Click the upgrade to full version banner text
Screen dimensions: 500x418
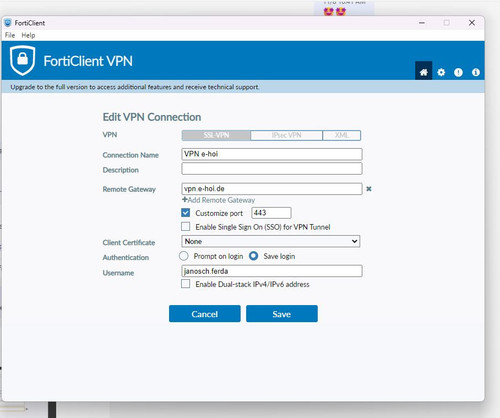(135, 87)
